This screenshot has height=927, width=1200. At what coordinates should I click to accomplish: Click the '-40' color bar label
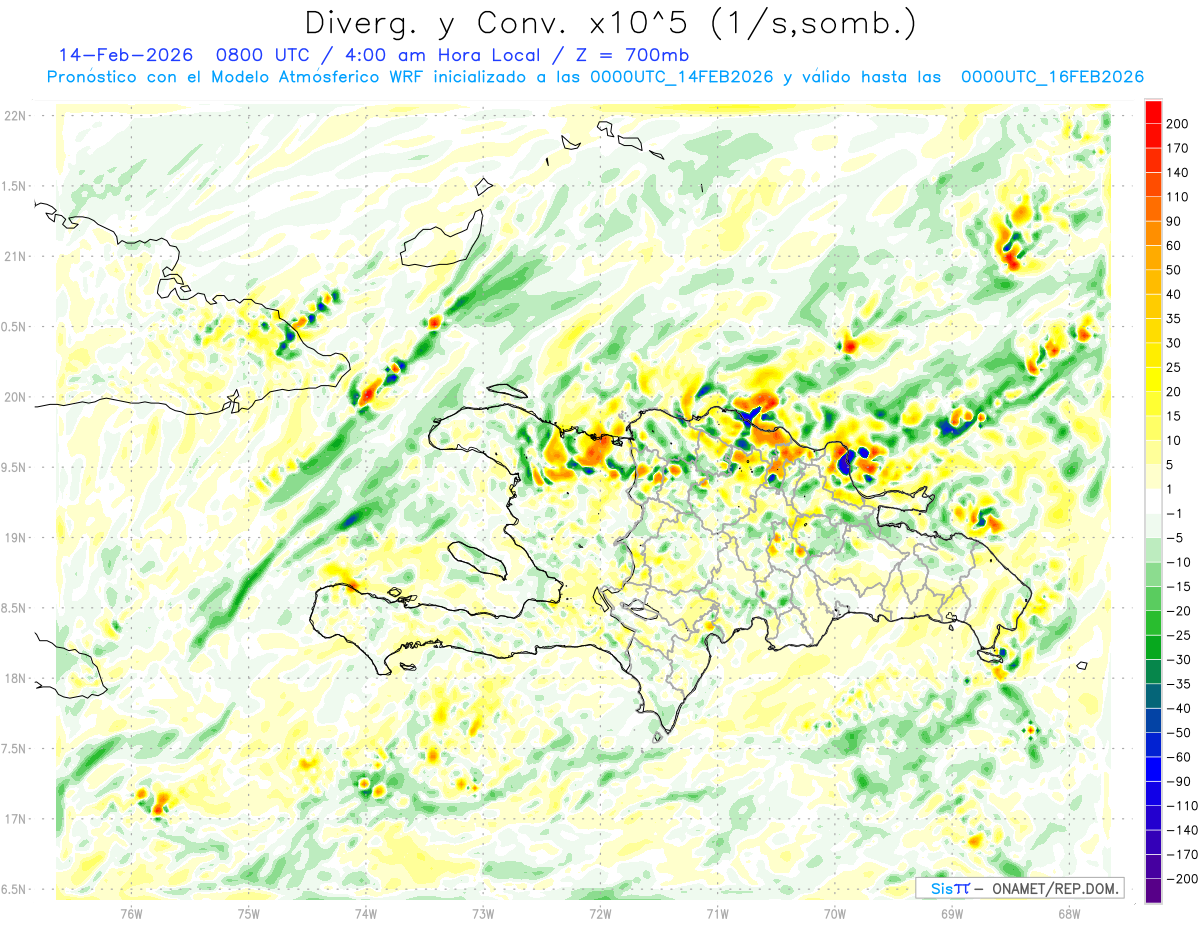(x=1178, y=709)
